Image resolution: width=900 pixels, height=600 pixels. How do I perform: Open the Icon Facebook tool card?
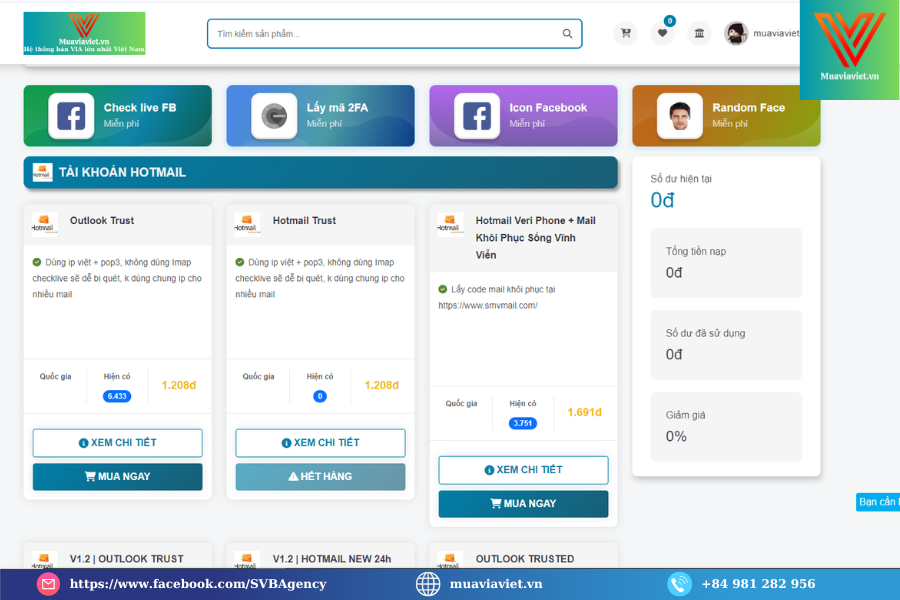[x=523, y=116]
